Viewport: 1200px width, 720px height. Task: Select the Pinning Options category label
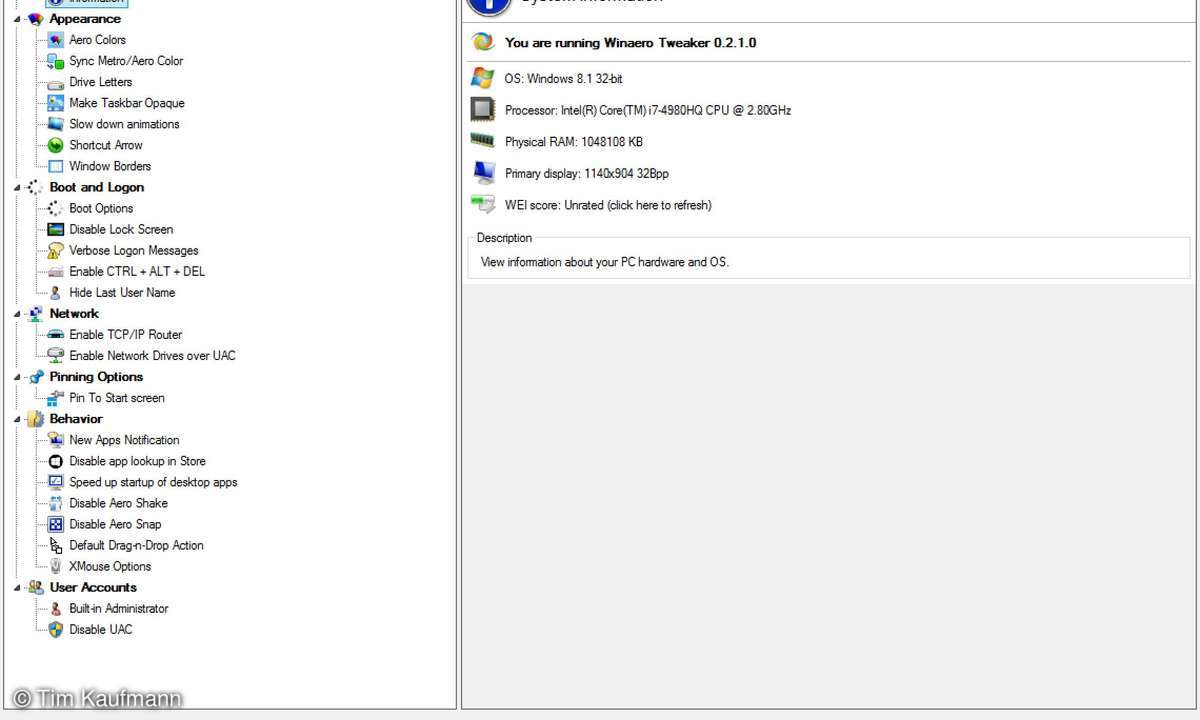pos(96,377)
